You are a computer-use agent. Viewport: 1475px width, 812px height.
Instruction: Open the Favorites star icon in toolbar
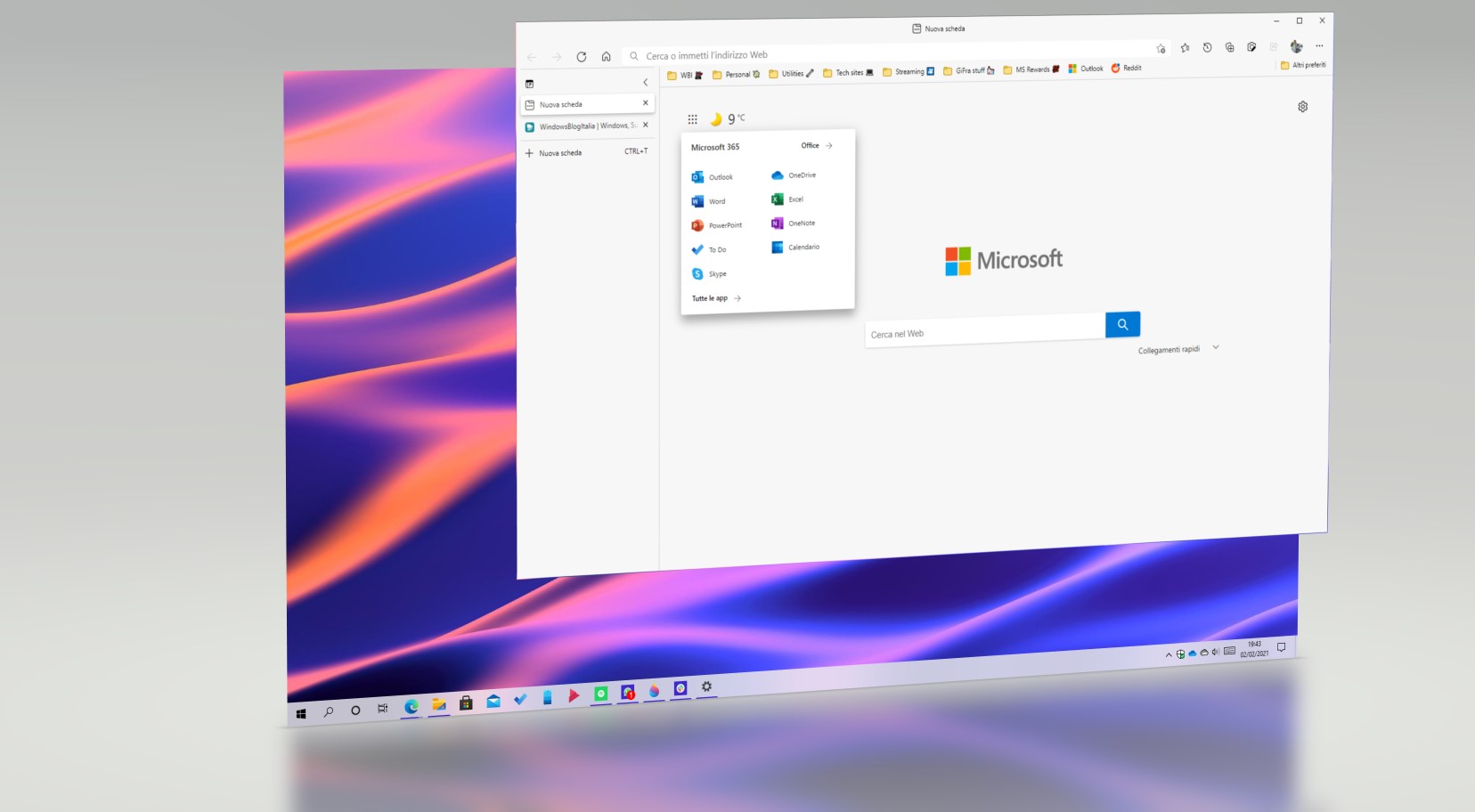(1185, 48)
